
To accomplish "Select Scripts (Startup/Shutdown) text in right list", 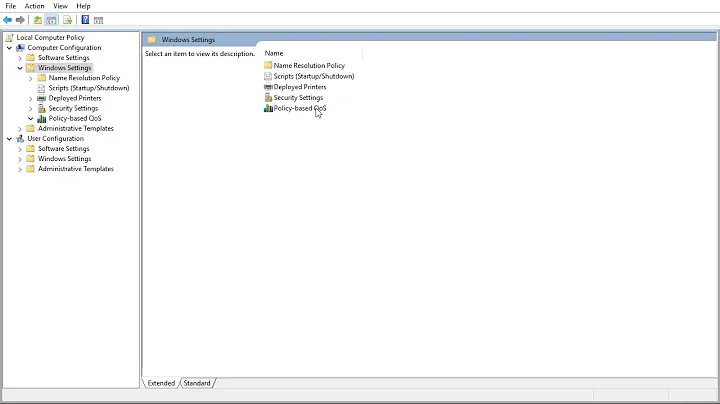I will point(314,76).
